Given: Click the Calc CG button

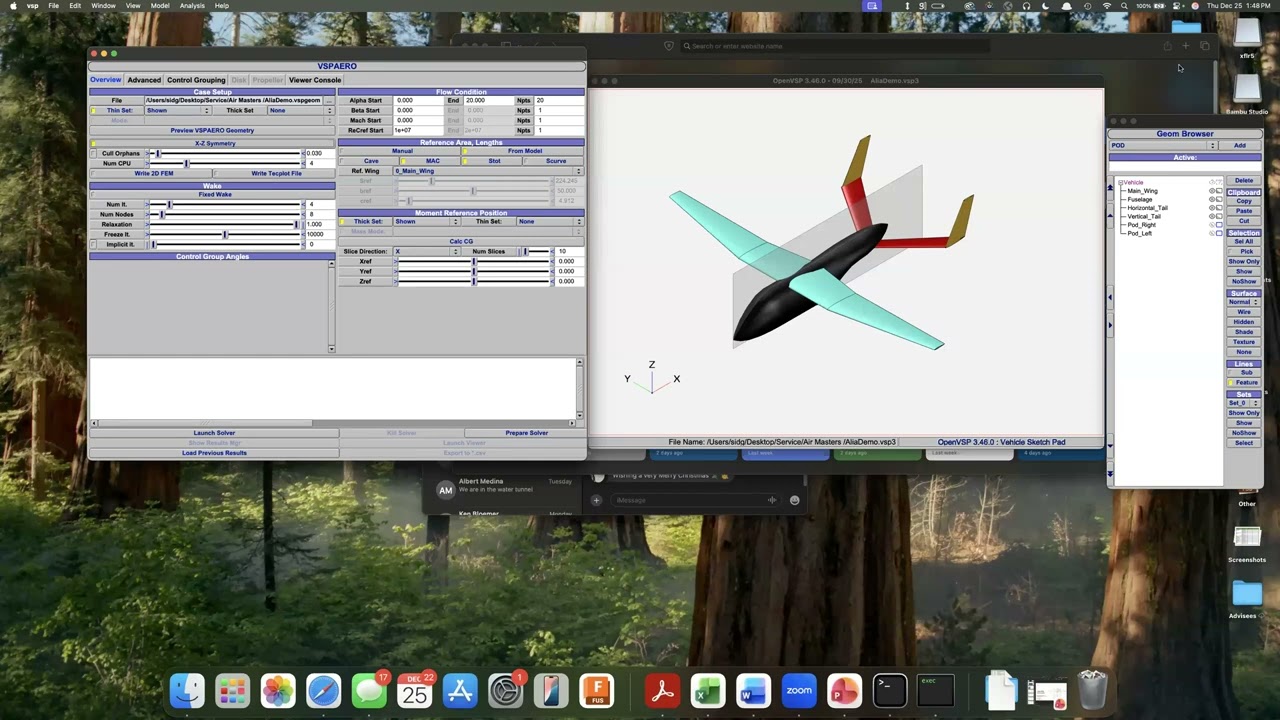Looking at the screenshot, I should (x=461, y=241).
